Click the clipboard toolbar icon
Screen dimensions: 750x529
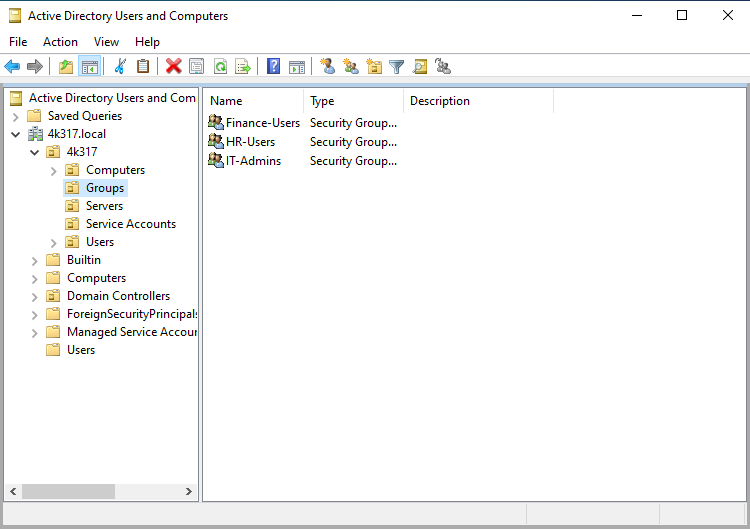(x=143, y=66)
